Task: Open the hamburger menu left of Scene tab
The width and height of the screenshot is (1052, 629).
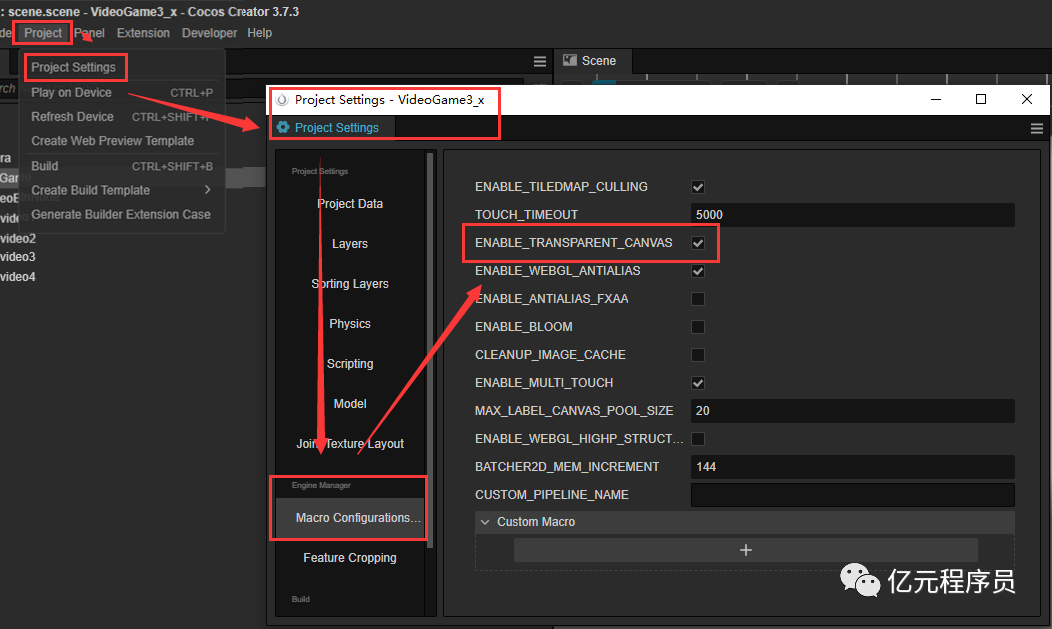Action: (539, 61)
